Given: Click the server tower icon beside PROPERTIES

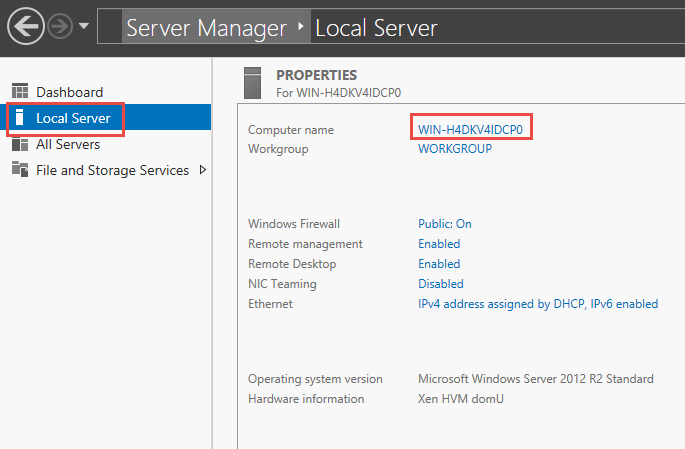Looking at the screenshot, I should pyautogui.click(x=253, y=83).
